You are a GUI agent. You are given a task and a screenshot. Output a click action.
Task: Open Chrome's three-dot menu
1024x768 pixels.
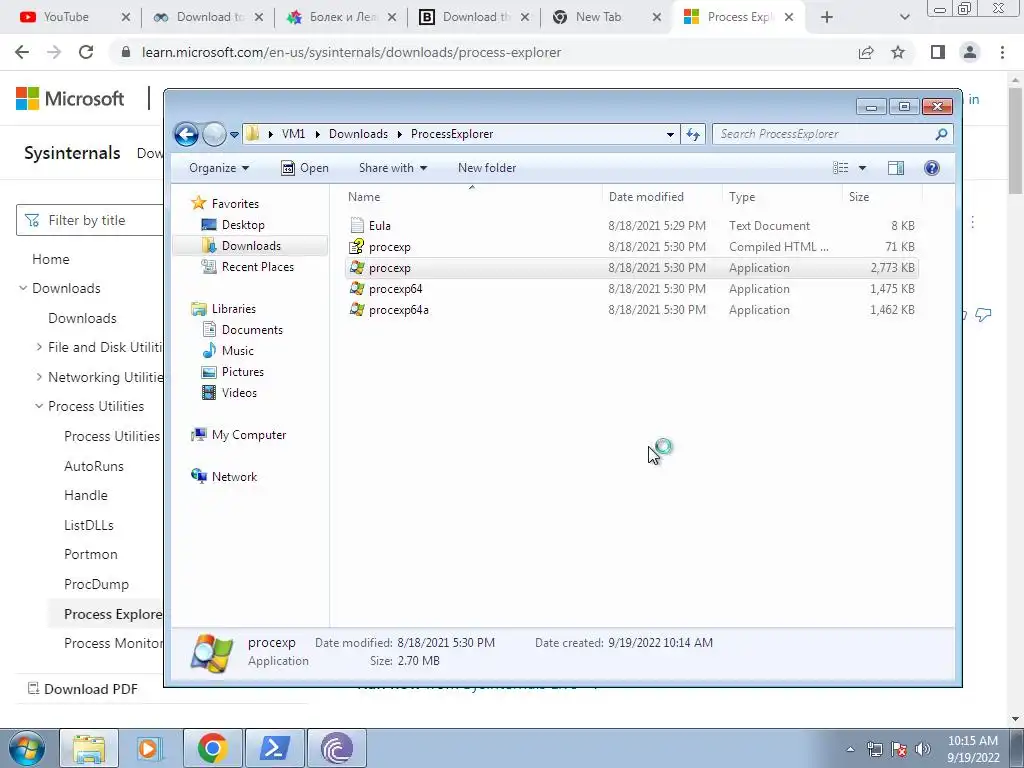1002,52
